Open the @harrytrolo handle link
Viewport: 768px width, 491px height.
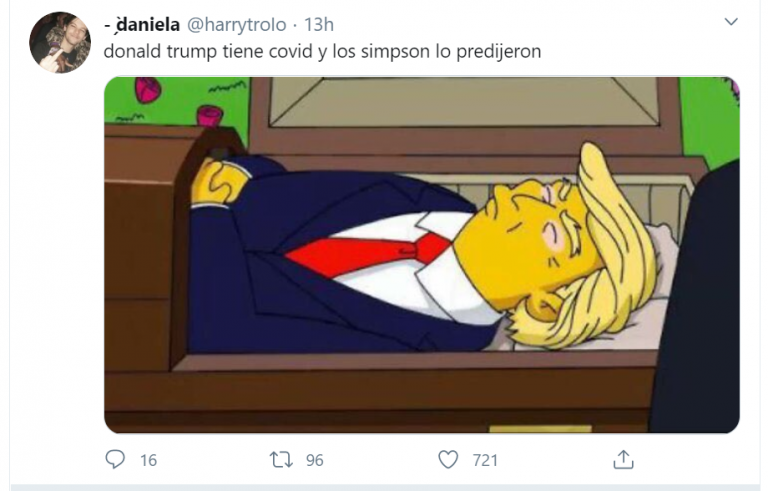coord(237,25)
